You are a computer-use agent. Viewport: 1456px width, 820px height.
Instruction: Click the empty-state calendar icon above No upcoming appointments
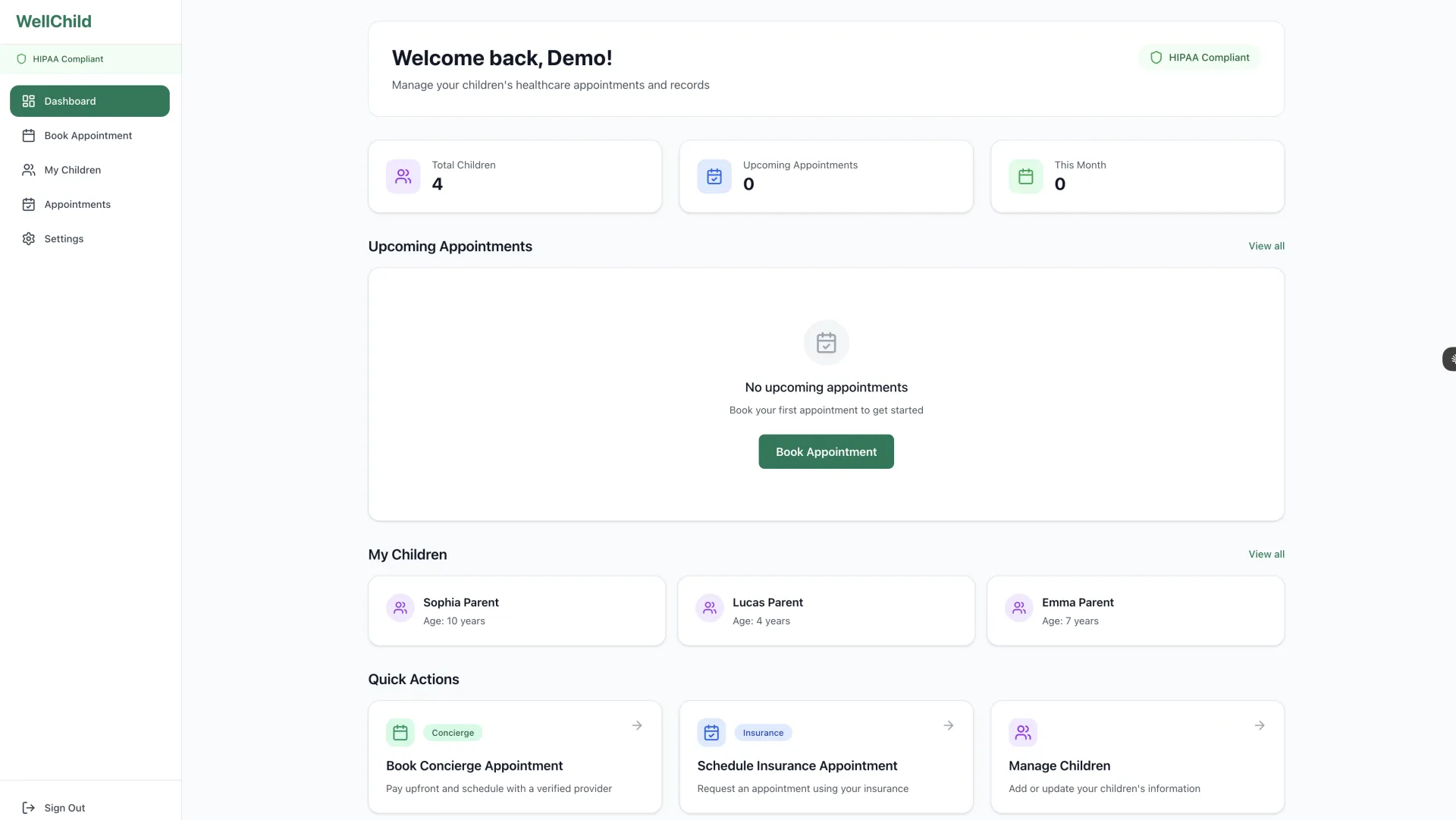[x=826, y=342]
